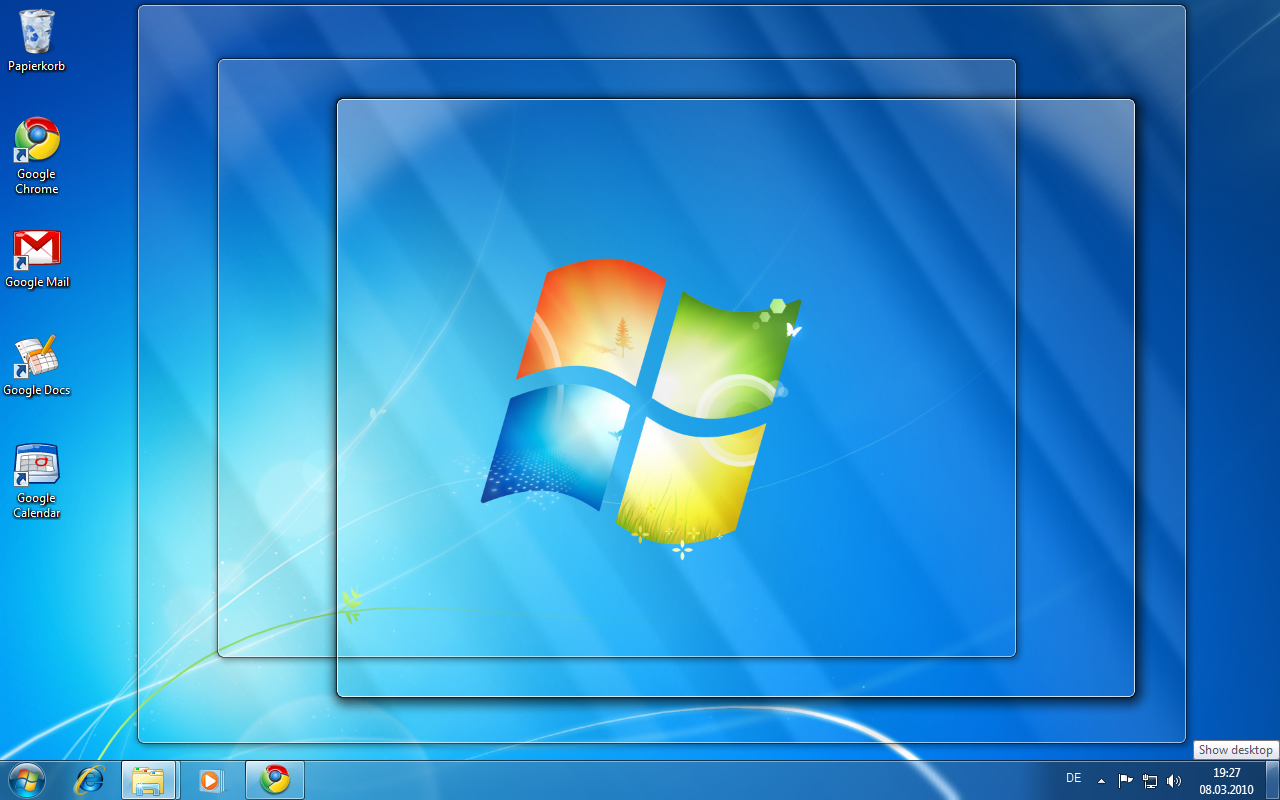The image size is (1280, 800).
Task: Open Windows Explorer from the taskbar
Action: pyautogui.click(x=150, y=779)
